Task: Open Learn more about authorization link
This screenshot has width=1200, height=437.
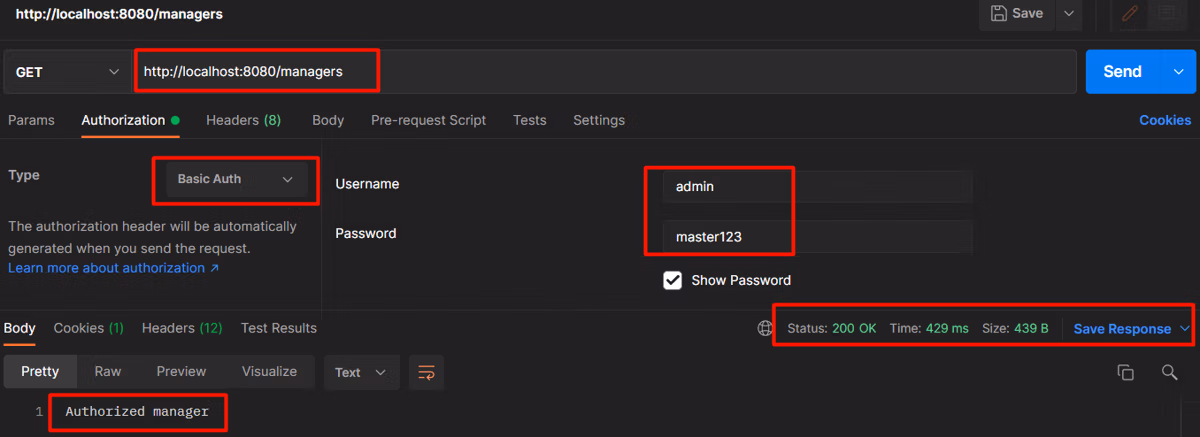Action: tap(114, 268)
